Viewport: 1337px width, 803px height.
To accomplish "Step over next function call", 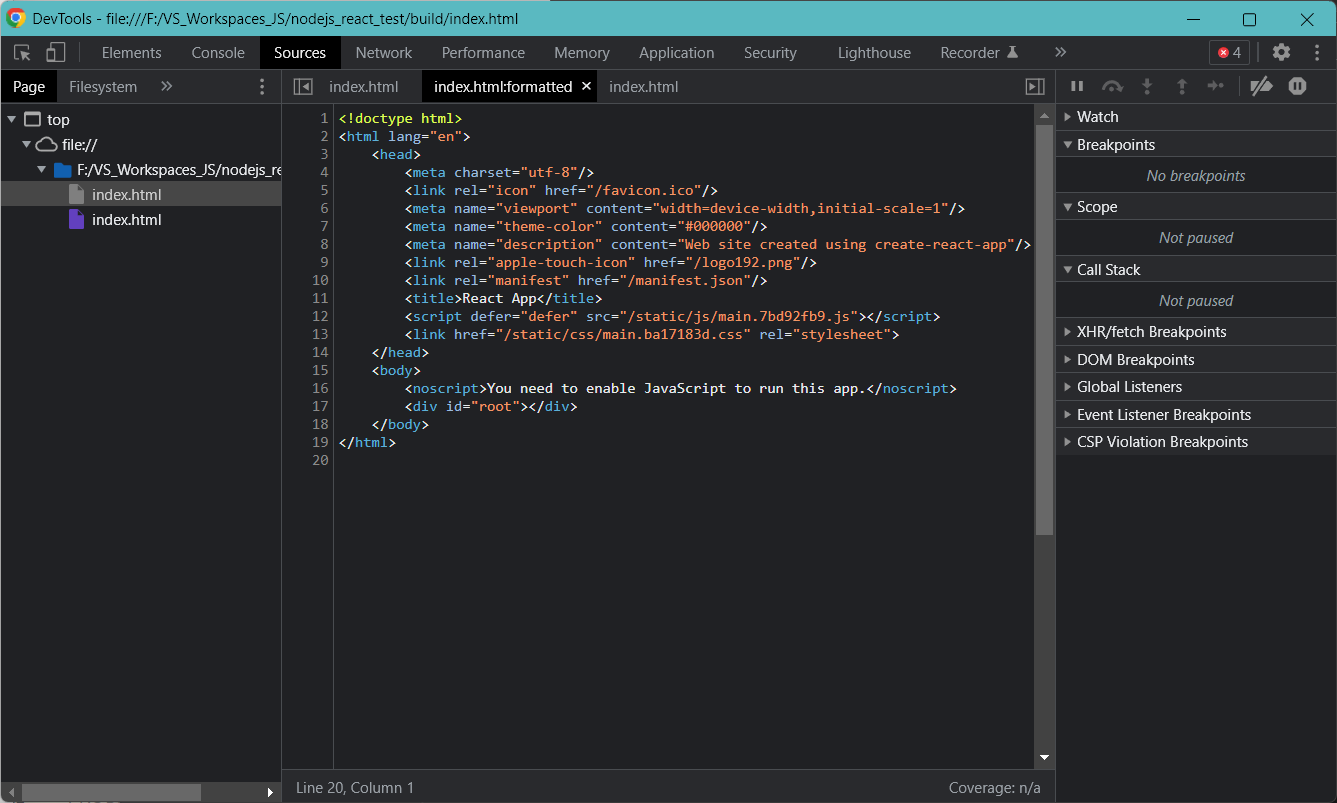I will pos(1112,87).
